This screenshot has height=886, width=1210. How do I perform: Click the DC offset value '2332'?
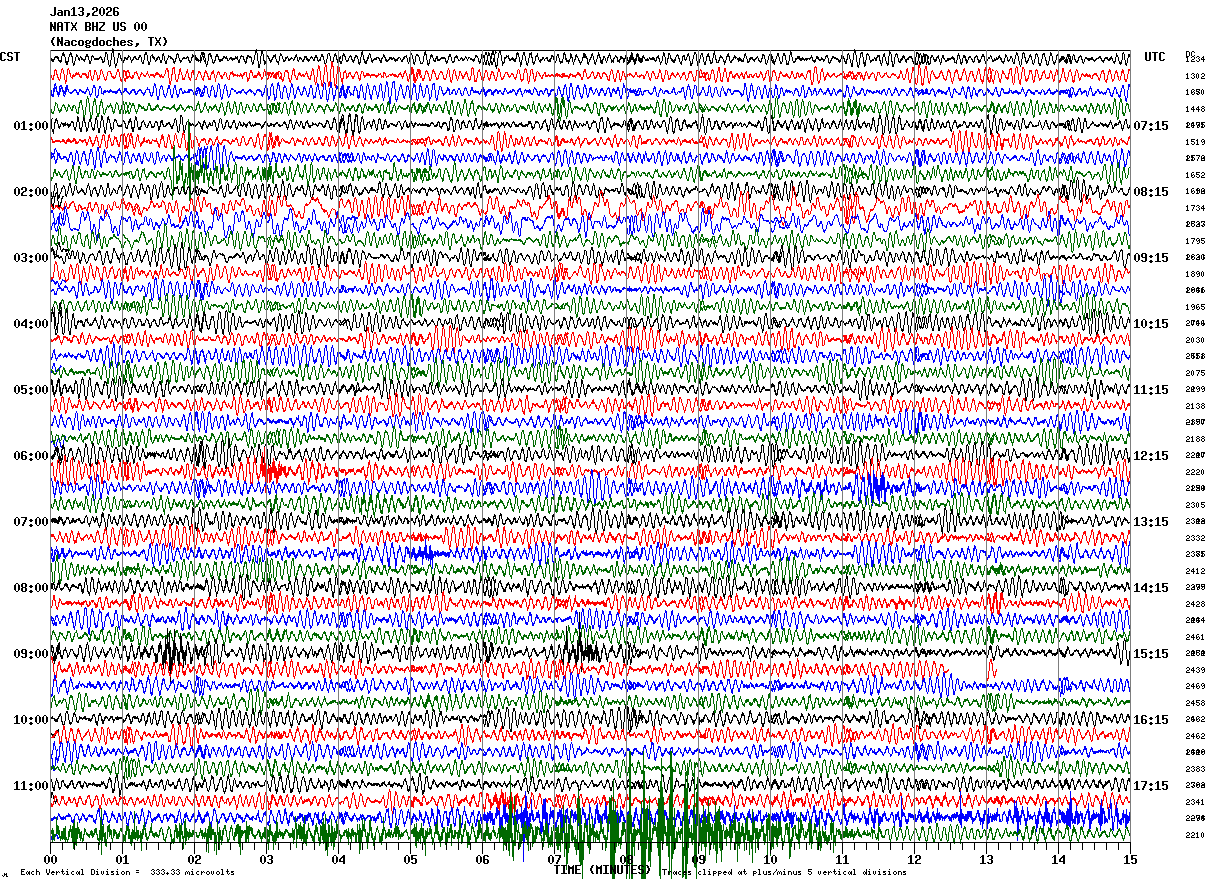[1195, 538]
